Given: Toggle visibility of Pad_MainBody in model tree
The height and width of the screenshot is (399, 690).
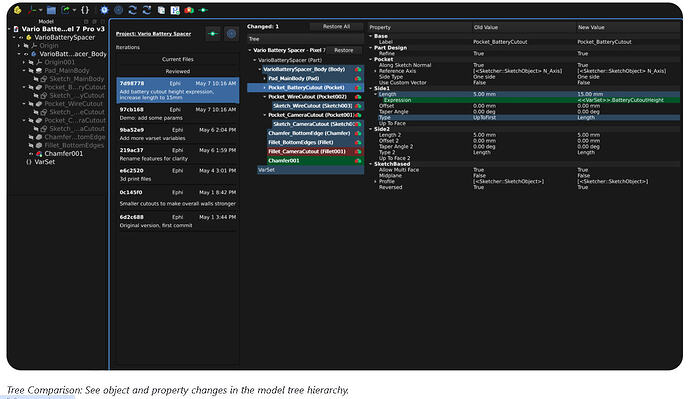Looking at the screenshot, I should click(x=31, y=70).
